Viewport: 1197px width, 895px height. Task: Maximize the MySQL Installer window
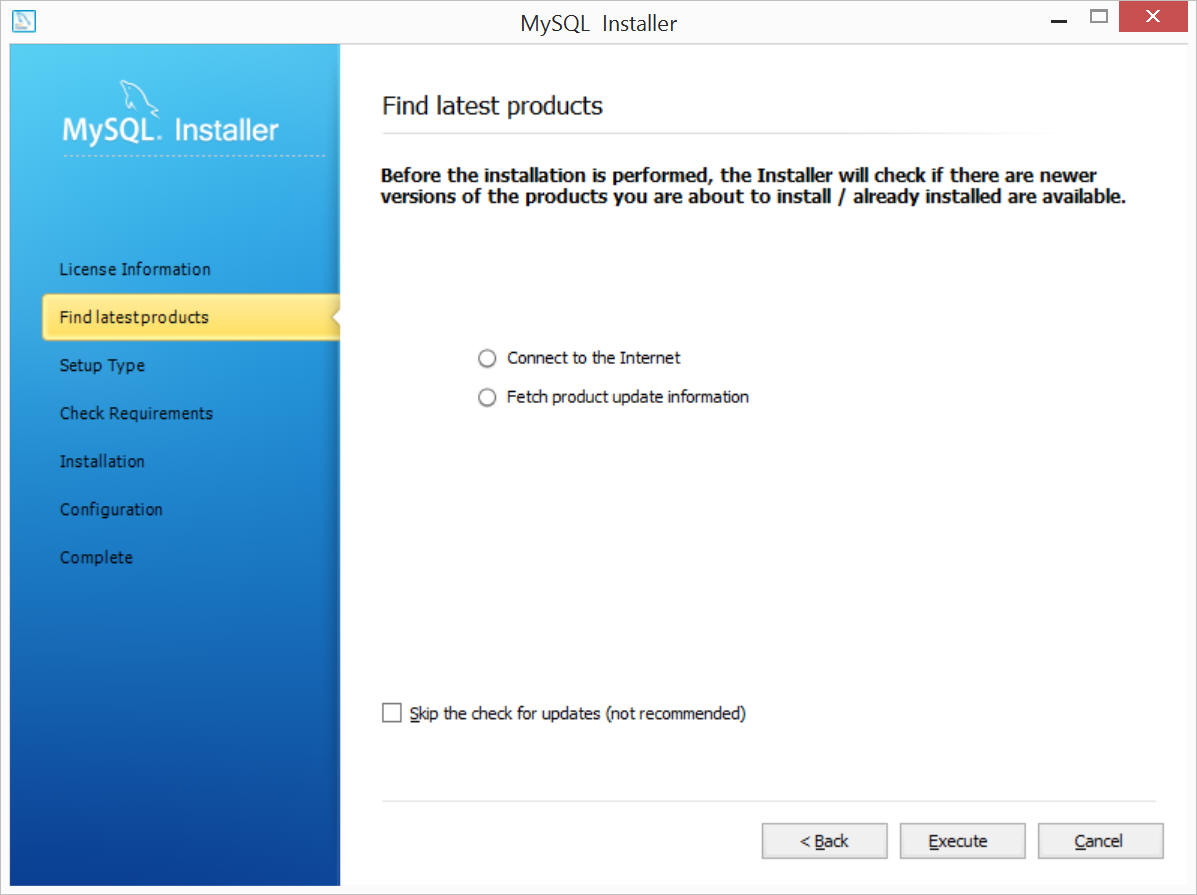point(1099,17)
